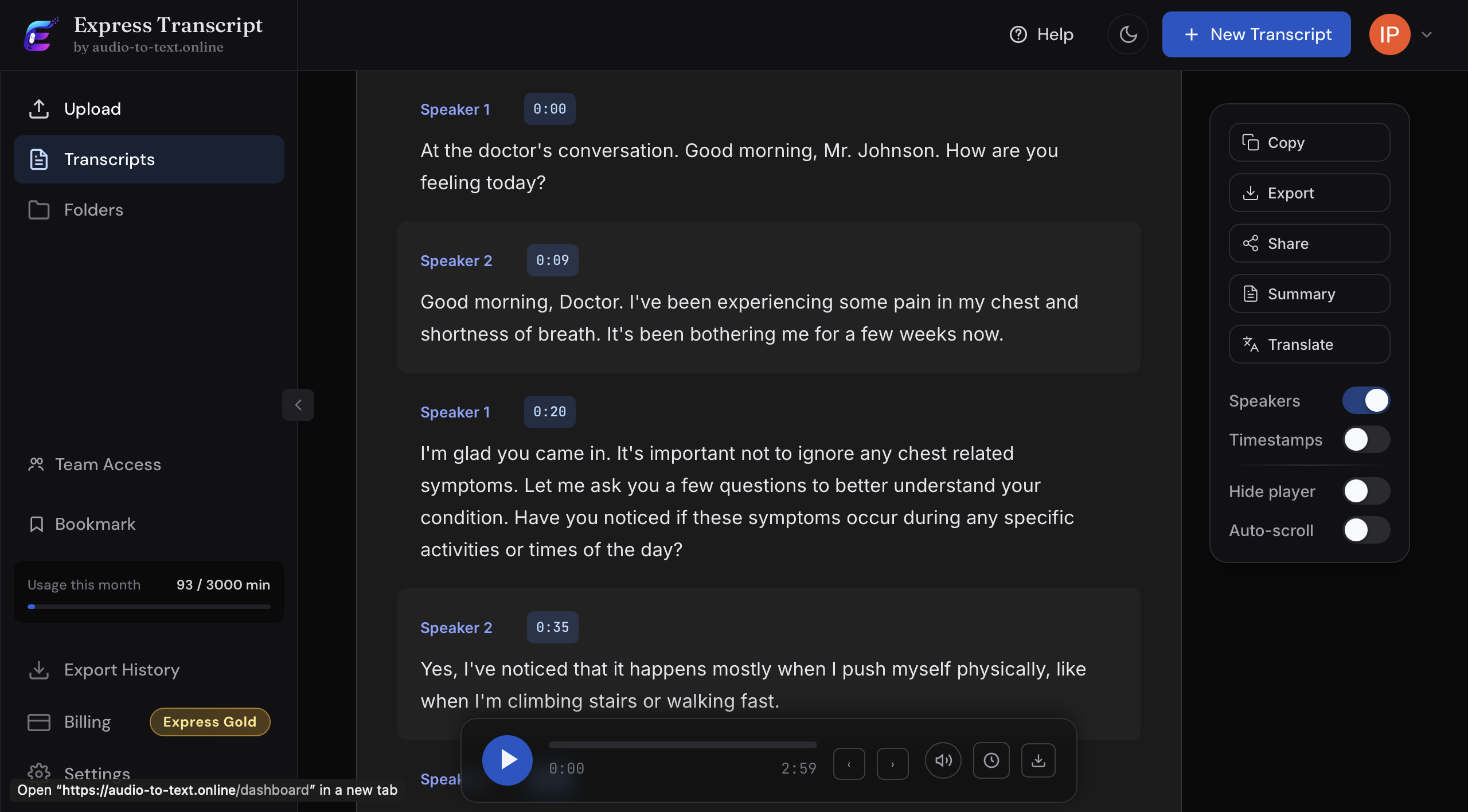Open Billing settings

click(87, 722)
